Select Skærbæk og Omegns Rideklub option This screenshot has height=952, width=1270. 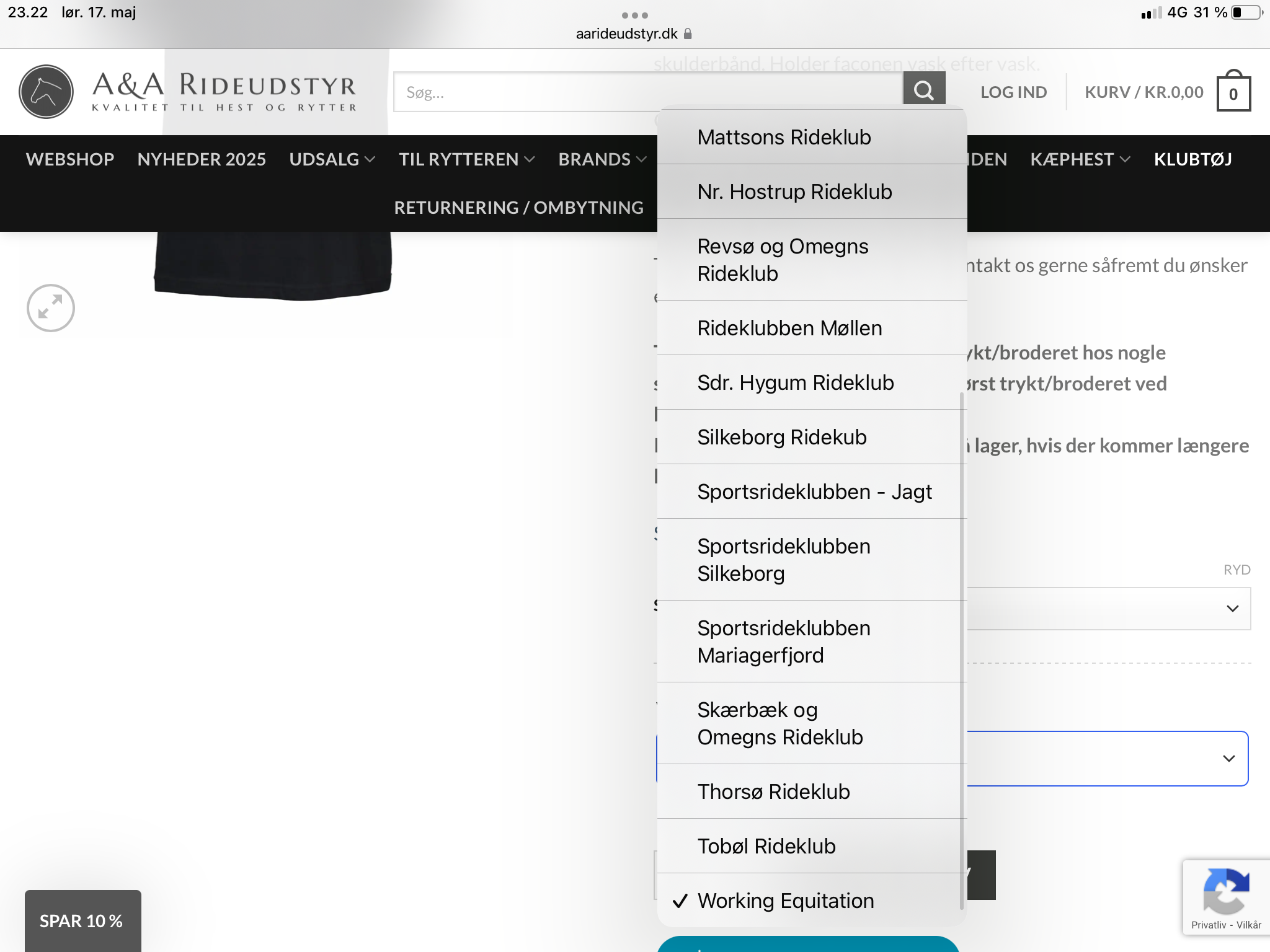click(812, 723)
